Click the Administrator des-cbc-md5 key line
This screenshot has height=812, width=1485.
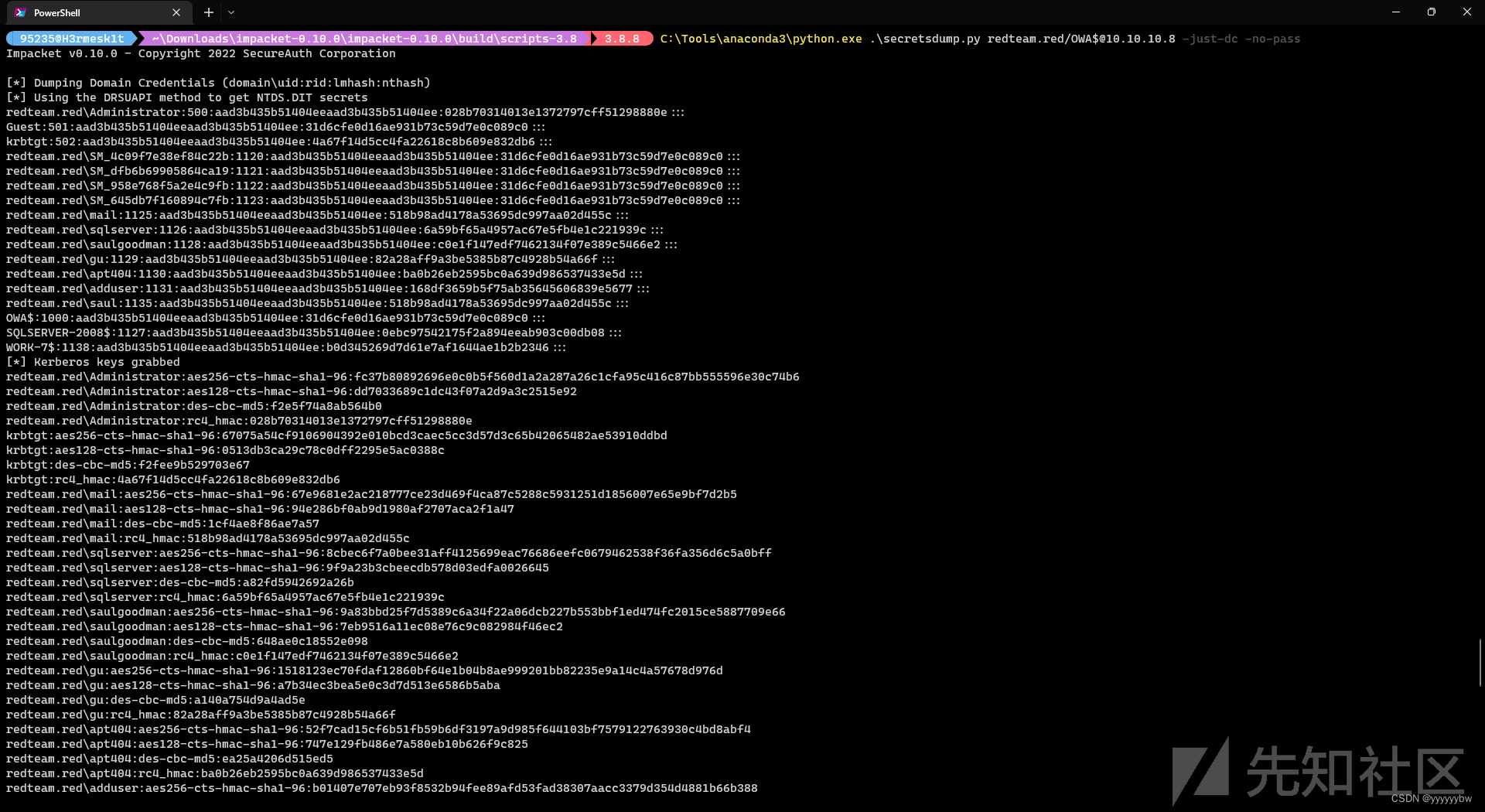(194, 406)
